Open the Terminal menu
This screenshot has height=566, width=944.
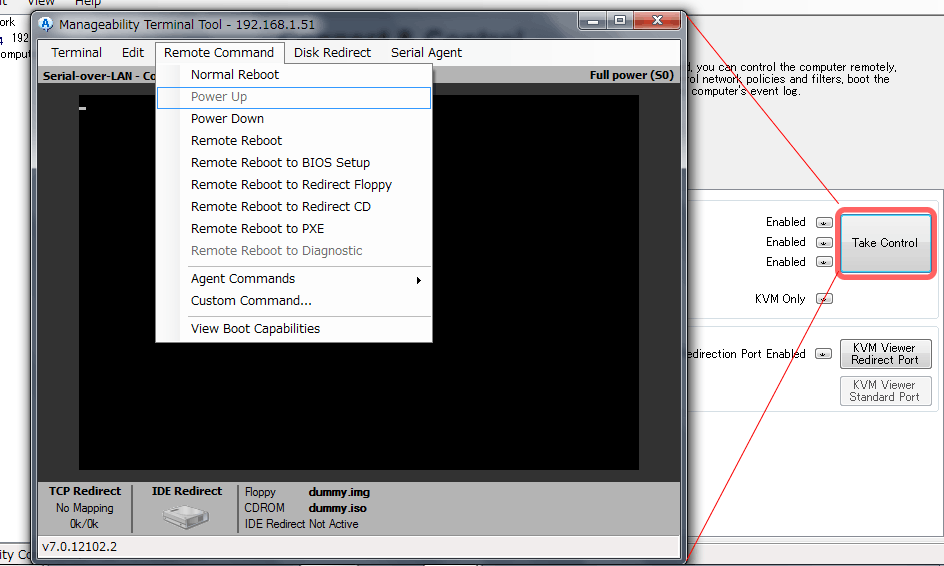(x=76, y=53)
